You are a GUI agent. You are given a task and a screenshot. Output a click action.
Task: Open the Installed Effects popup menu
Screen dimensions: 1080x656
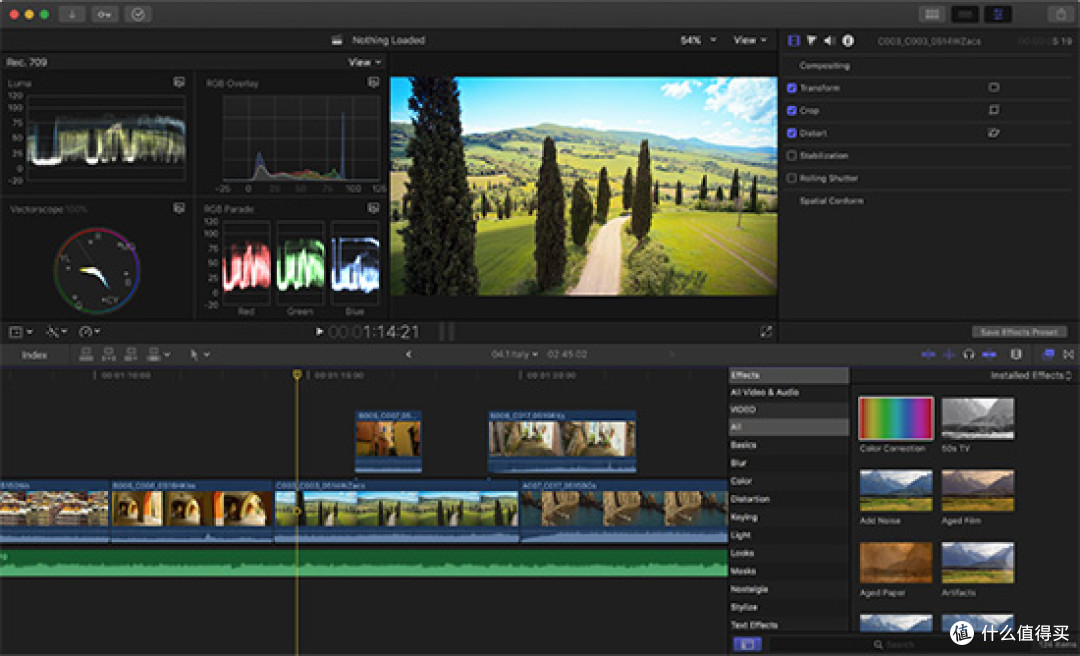pos(1031,376)
